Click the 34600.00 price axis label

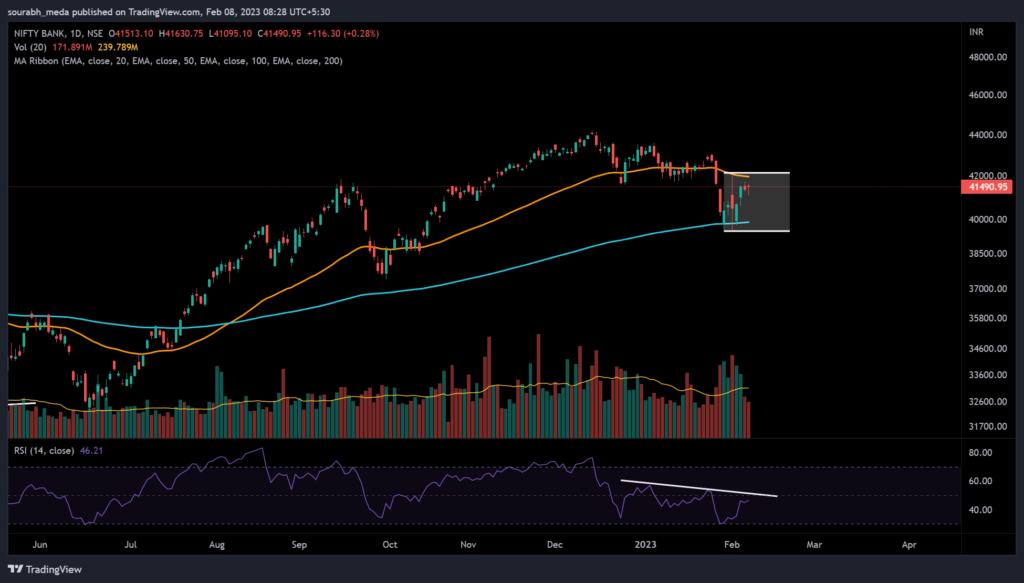tap(987, 349)
